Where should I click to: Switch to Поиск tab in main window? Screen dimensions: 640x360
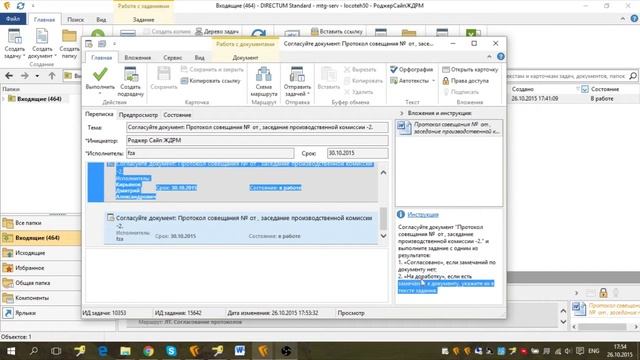[x=76, y=20]
